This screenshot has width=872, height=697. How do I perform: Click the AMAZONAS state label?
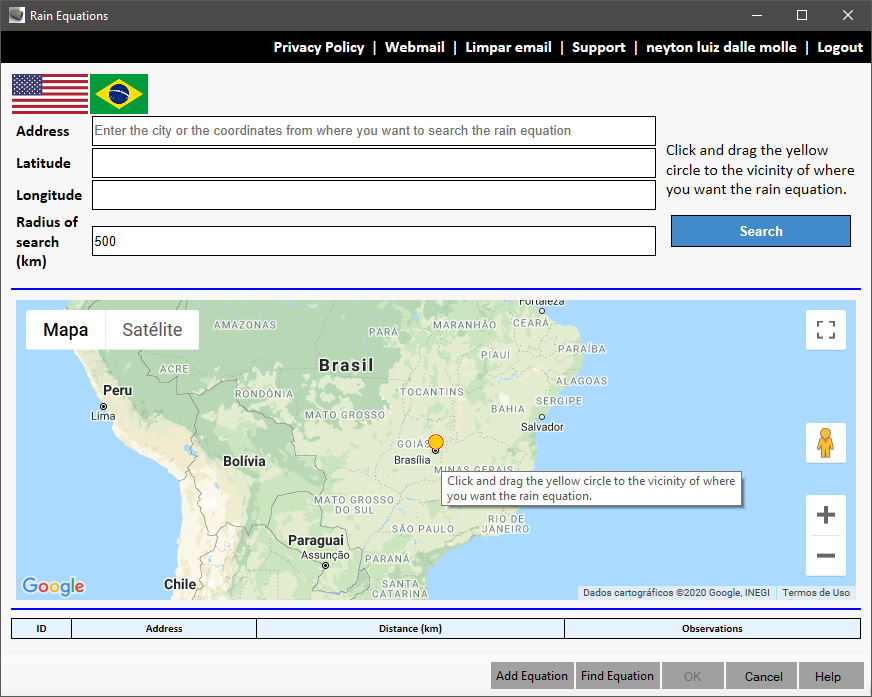pyautogui.click(x=245, y=325)
